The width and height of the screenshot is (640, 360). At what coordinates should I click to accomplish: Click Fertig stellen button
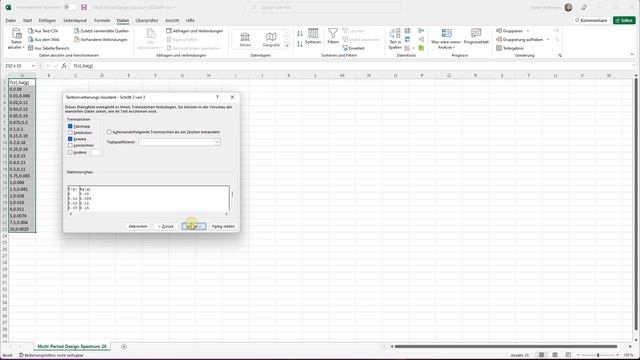coord(223,226)
